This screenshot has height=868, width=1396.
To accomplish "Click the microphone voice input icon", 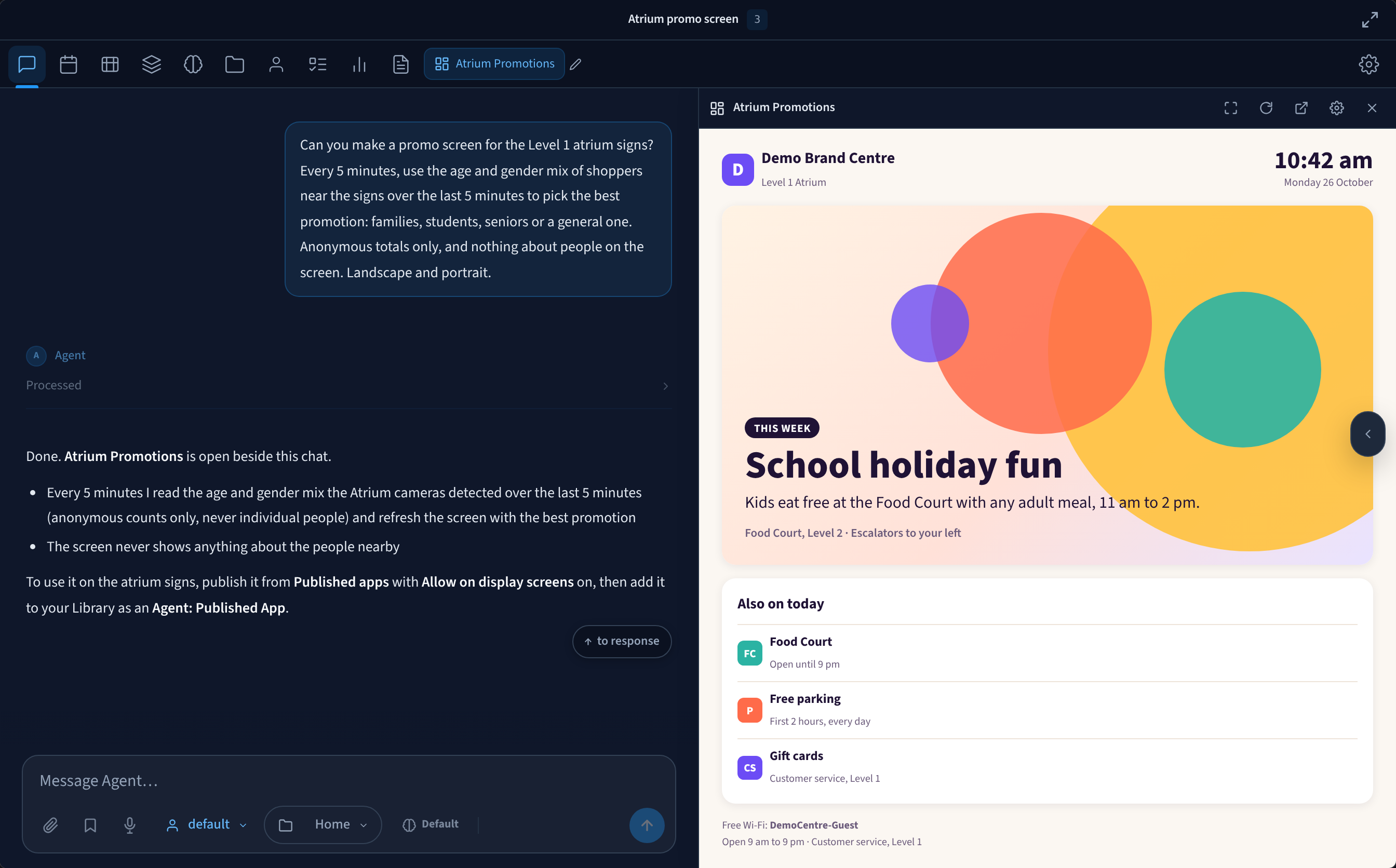I will [x=130, y=825].
